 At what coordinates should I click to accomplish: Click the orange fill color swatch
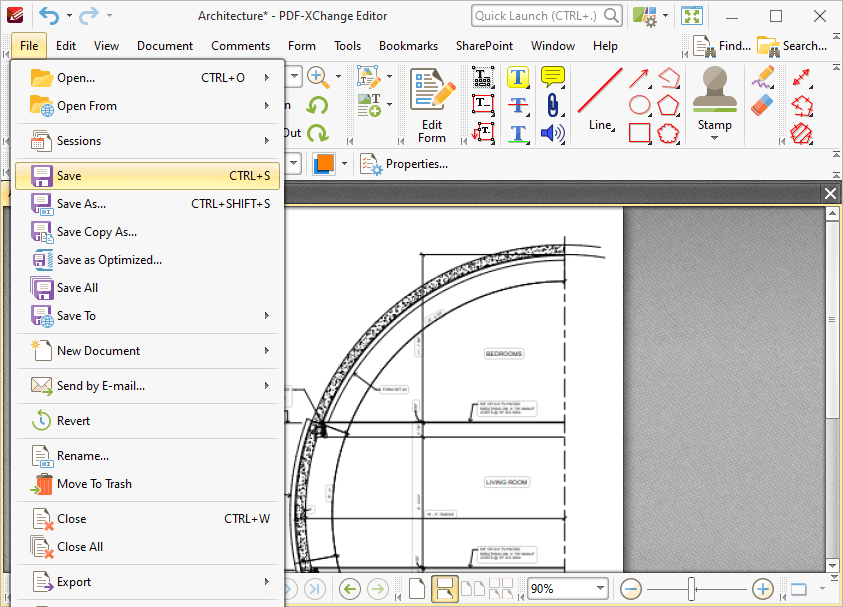coord(324,163)
